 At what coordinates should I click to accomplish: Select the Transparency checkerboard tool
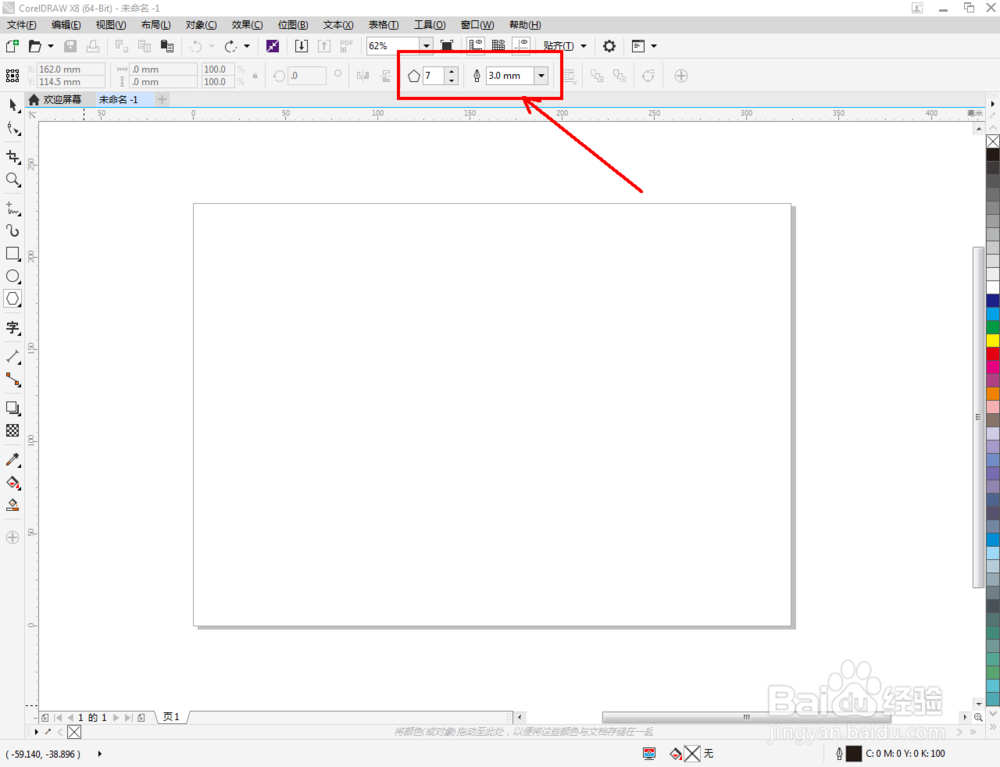[x=13, y=431]
